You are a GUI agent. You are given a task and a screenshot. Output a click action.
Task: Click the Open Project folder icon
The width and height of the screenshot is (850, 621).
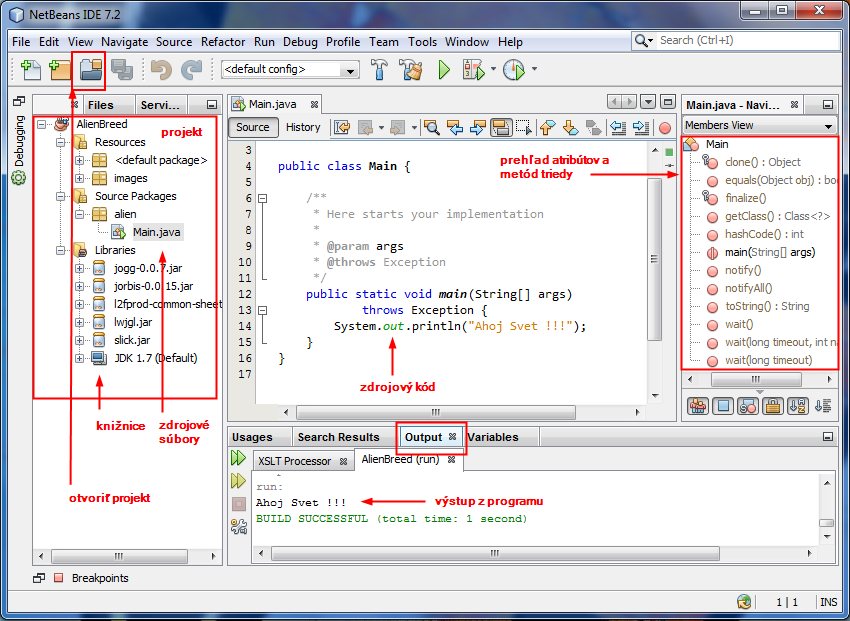[x=91, y=69]
